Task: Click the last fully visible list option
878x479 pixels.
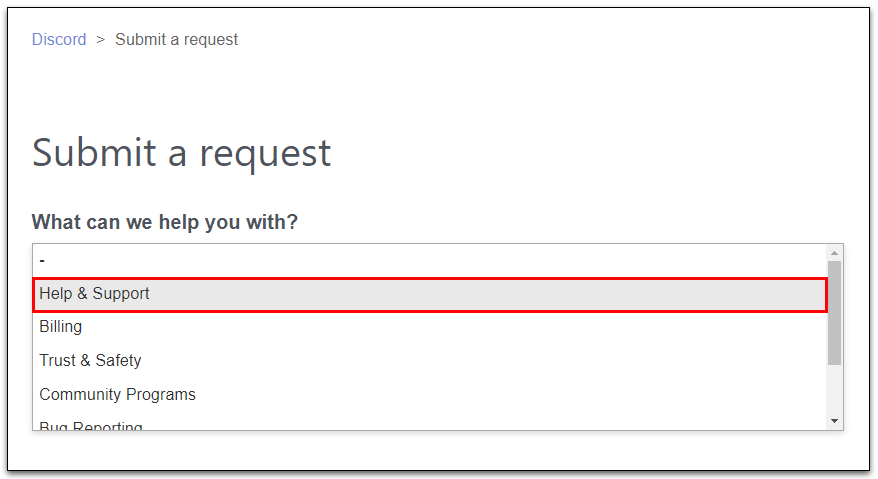Action: click(117, 395)
